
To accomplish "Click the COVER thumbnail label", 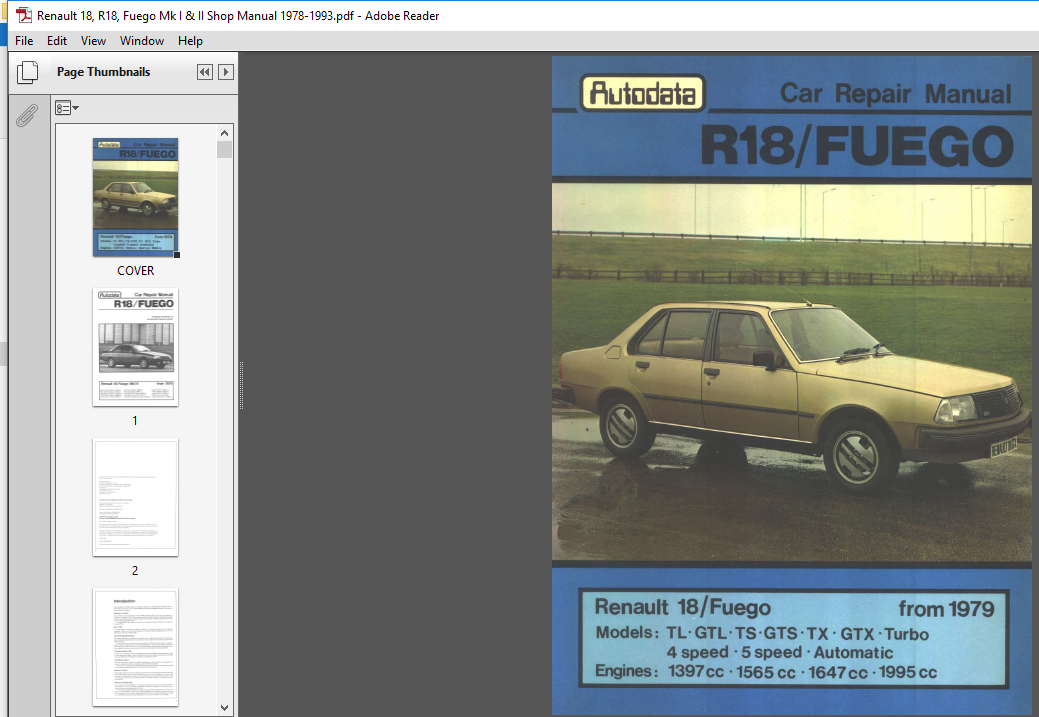I will (x=136, y=270).
